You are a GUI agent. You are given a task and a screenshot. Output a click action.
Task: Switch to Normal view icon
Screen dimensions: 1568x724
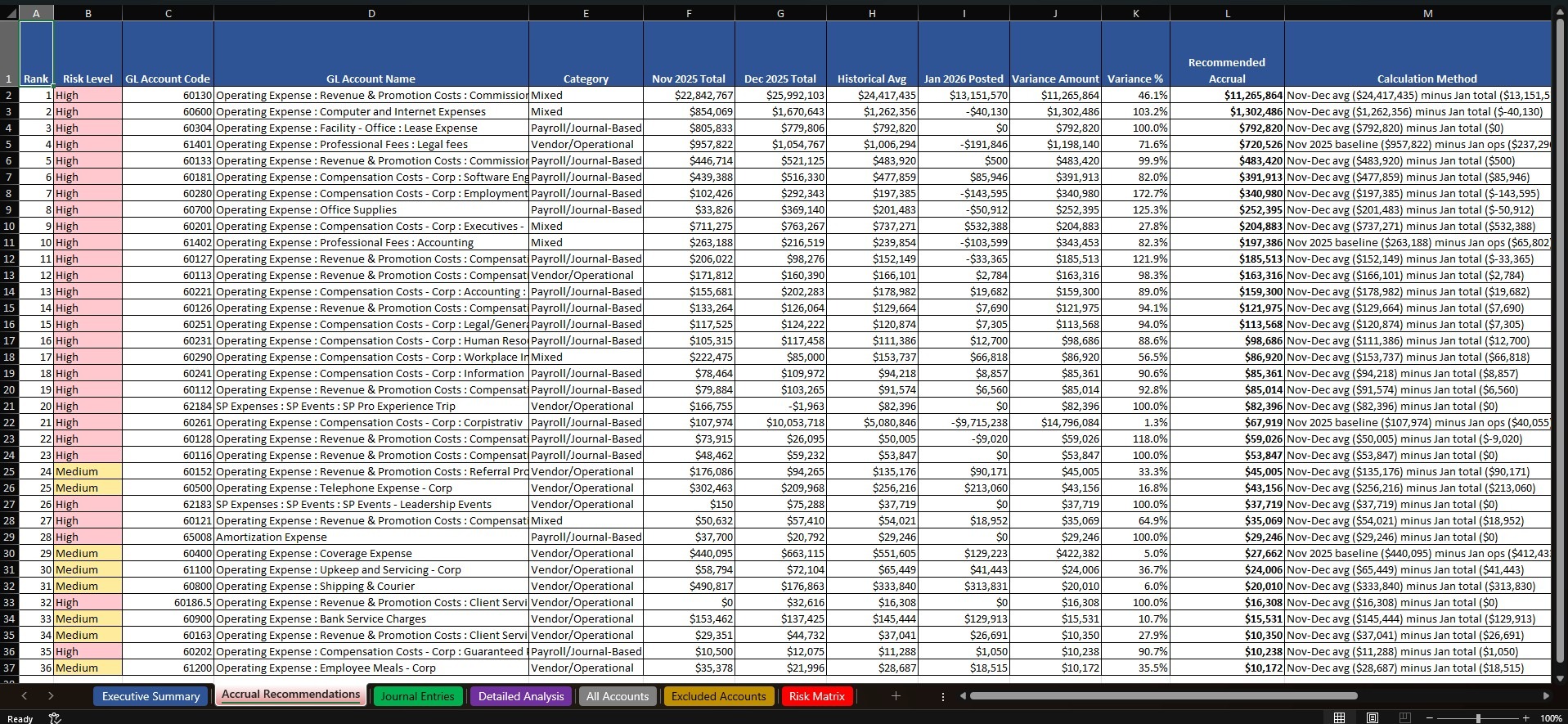(1339, 717)
